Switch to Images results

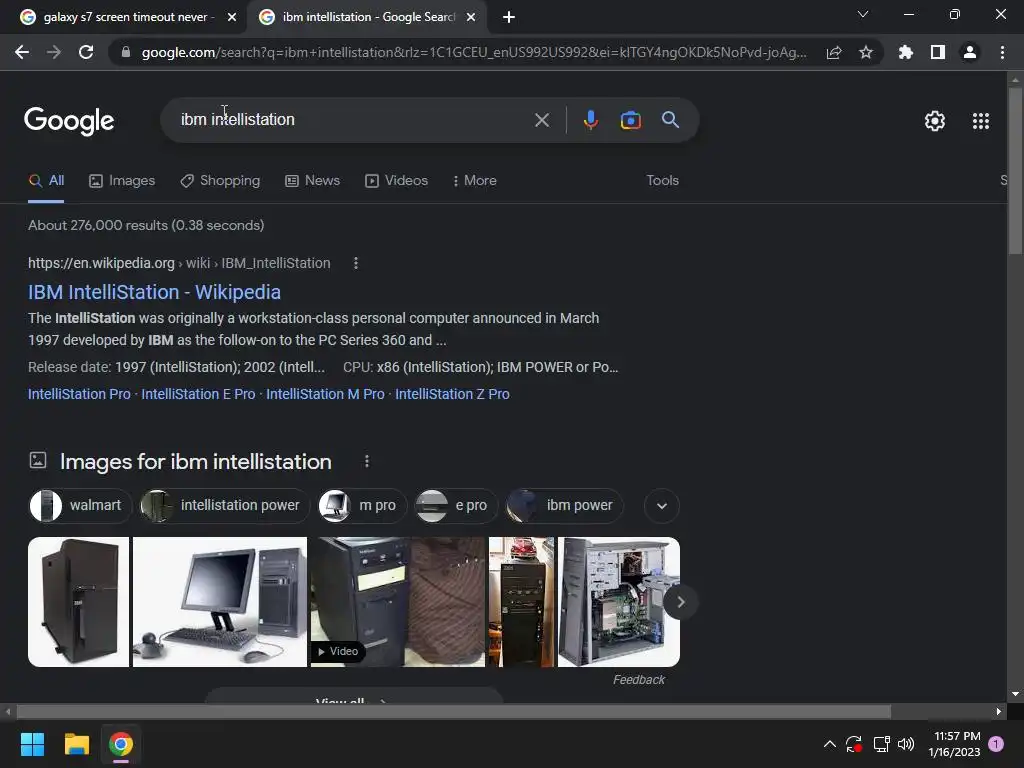pos(122,181)
